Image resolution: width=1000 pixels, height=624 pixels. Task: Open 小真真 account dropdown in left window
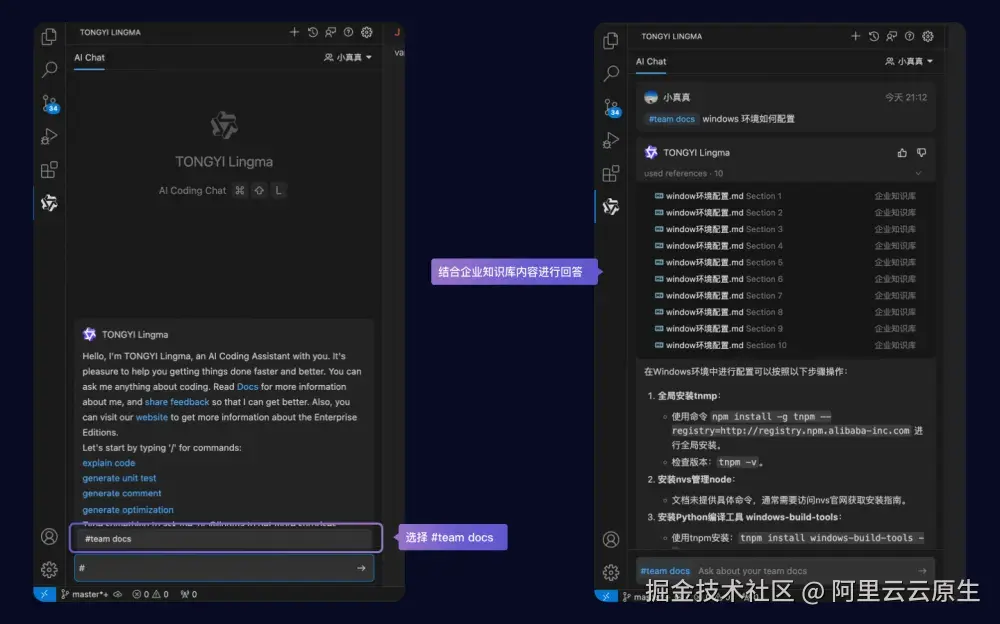pyautogui.click(x=348, y=57)
